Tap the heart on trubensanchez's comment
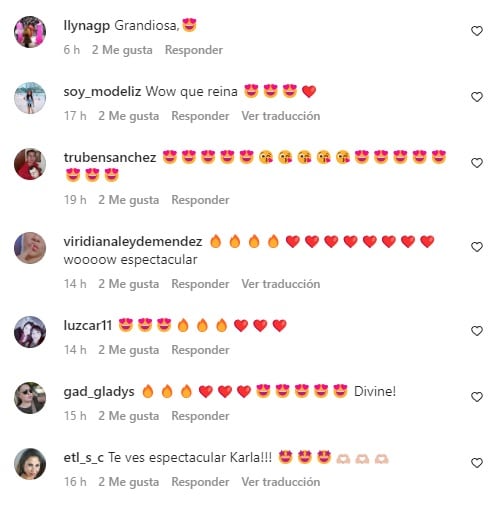The height and width of the screenshot is (505, 496). (477, 163)
